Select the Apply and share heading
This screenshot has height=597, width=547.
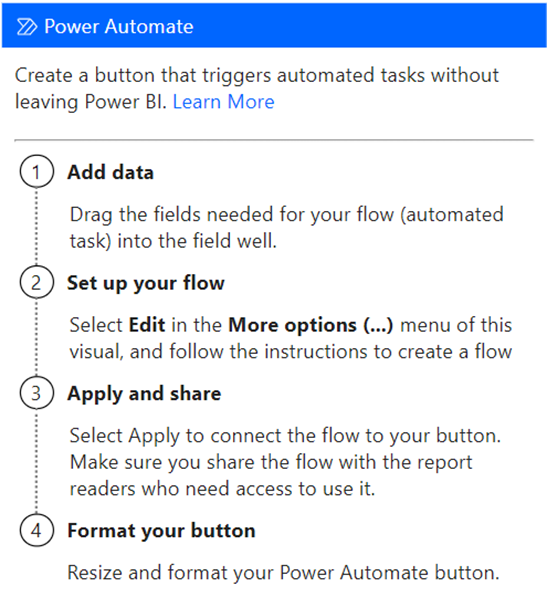tap(144, 394)
